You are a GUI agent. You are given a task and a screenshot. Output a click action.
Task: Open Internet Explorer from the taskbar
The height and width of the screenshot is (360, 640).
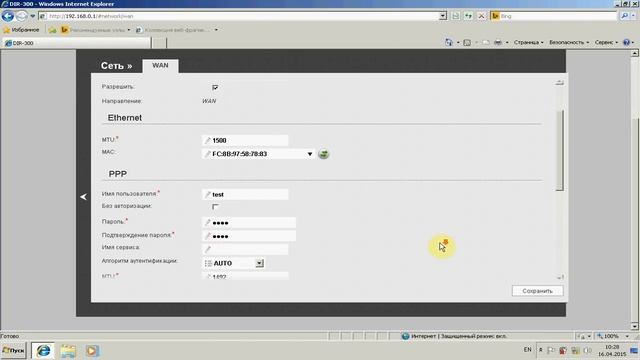tap(43, 351)
